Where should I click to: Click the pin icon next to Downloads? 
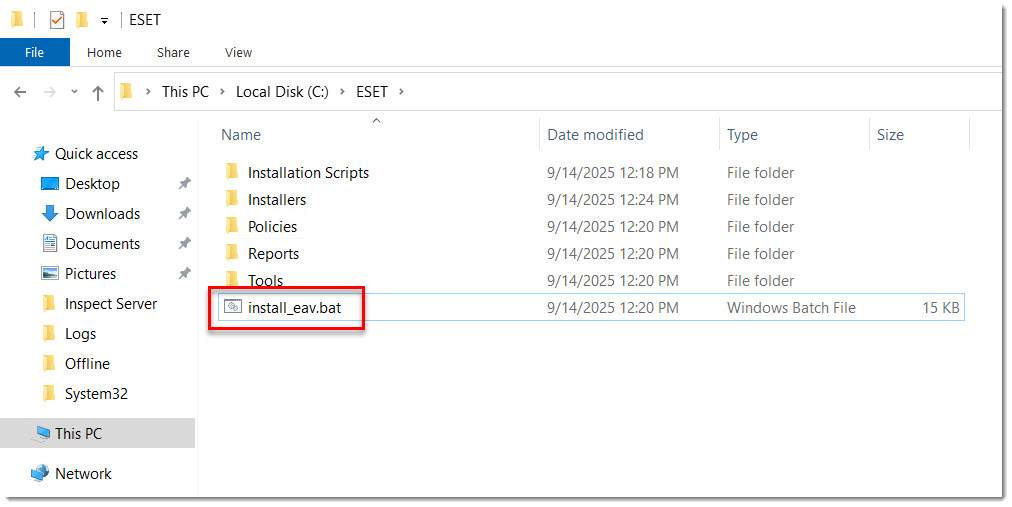[x=185, y=214]
